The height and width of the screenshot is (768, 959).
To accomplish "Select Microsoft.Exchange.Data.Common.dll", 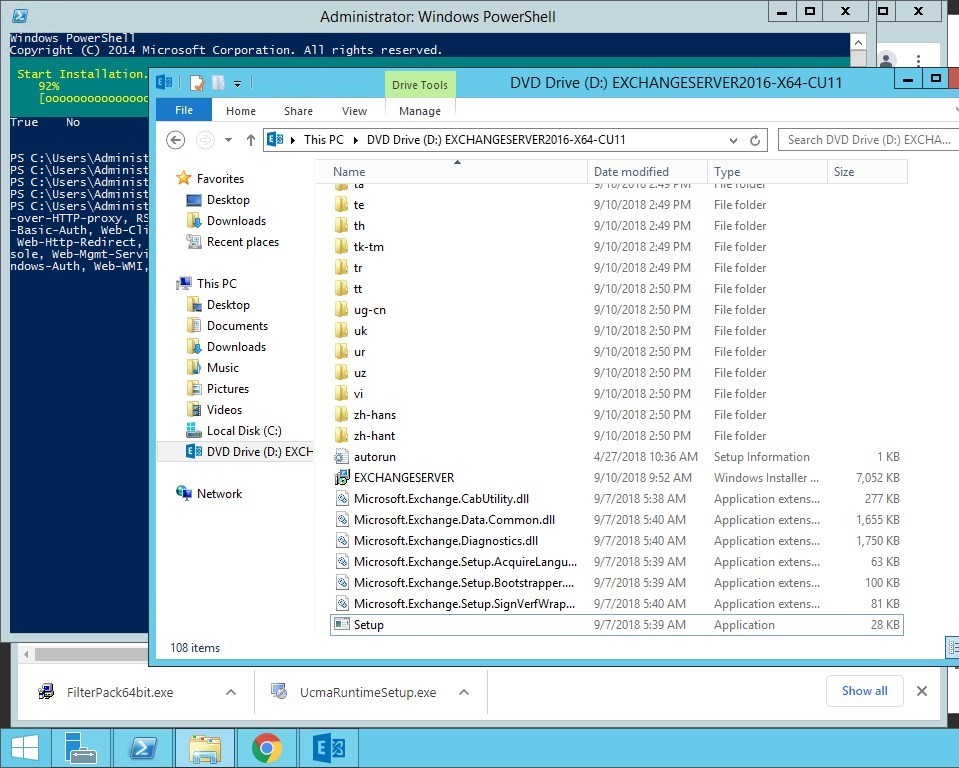I will [616, 520].
